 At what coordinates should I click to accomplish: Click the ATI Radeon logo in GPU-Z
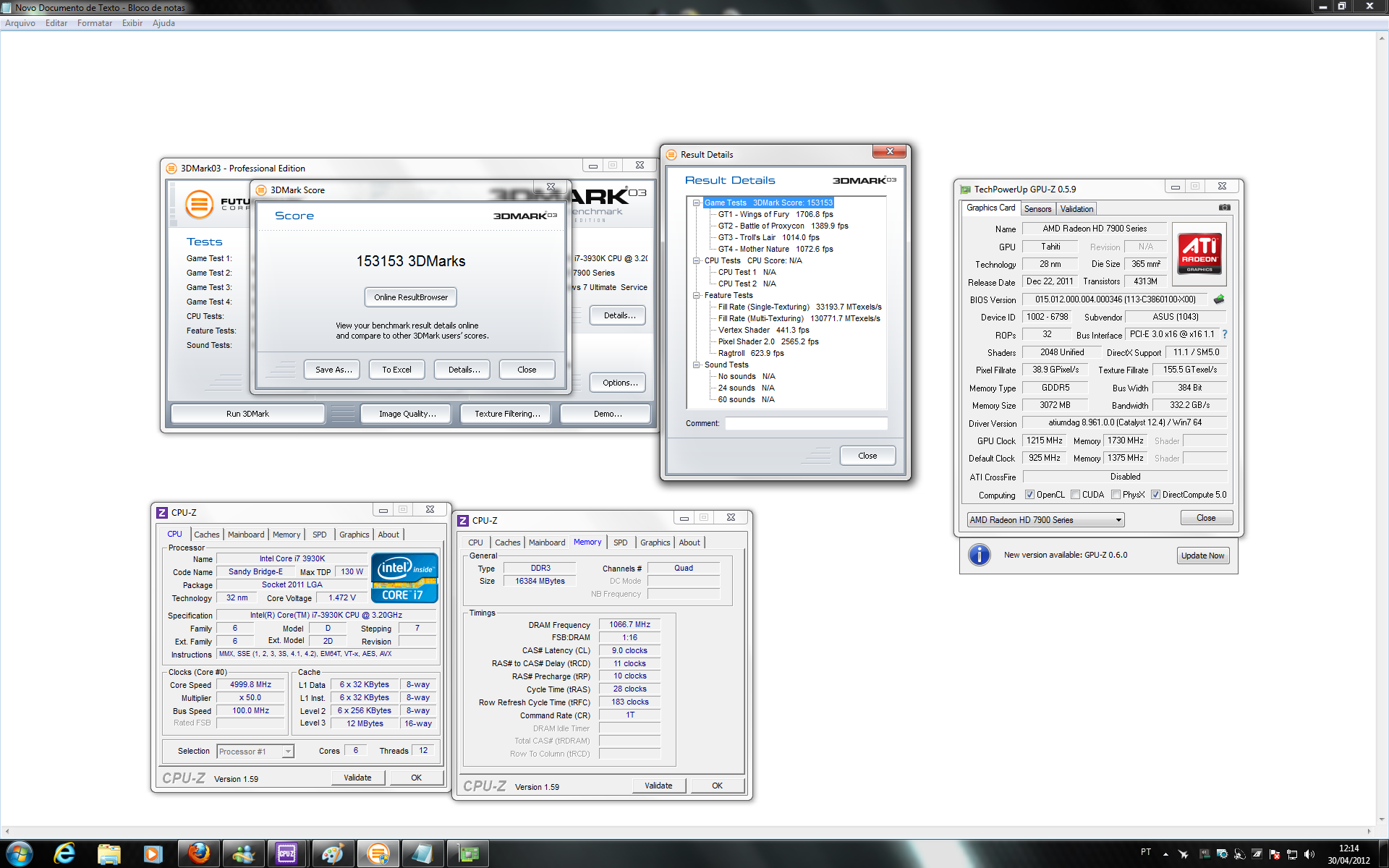[1199, 252]
